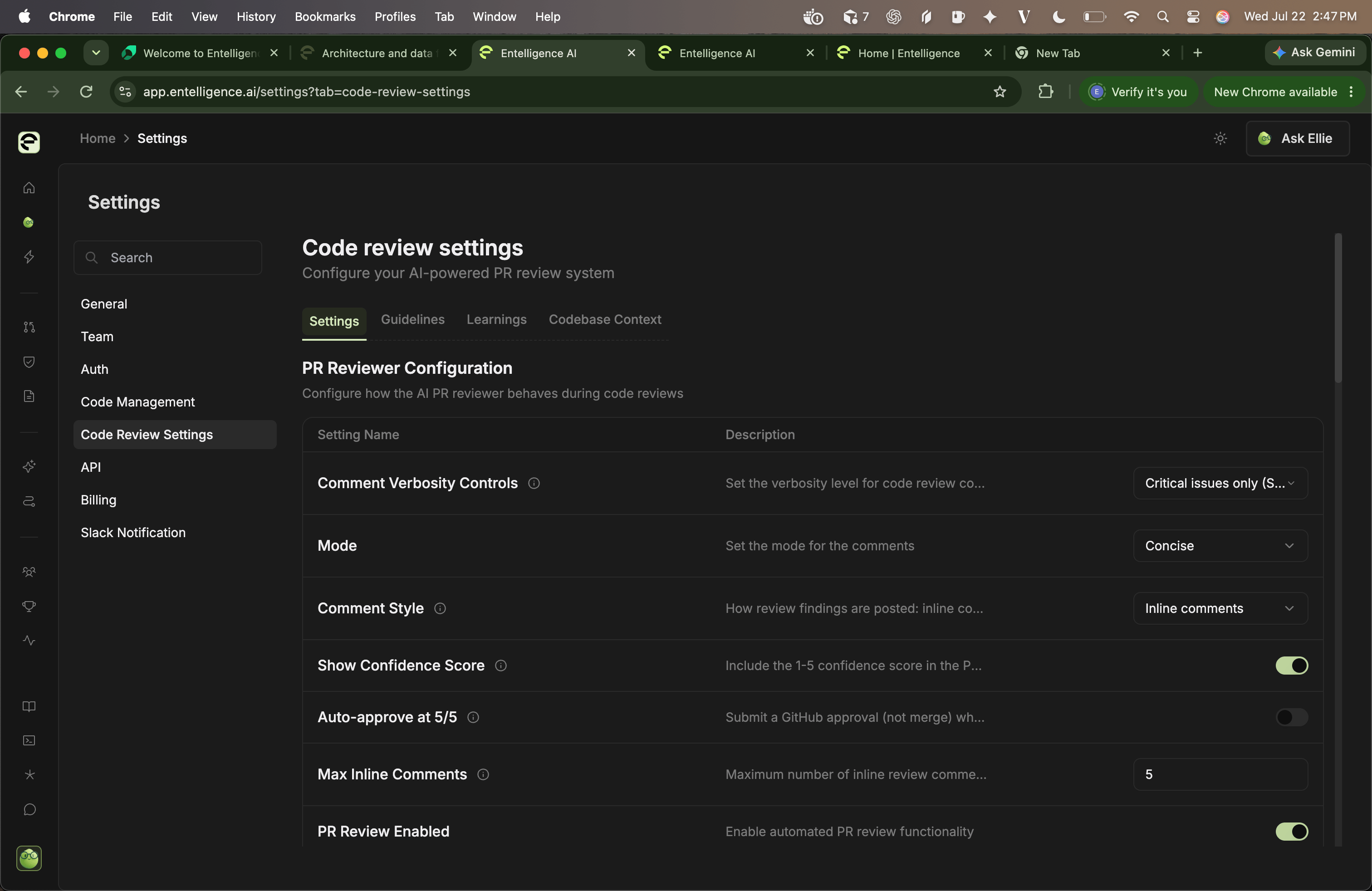Turn off the PR Review Enabled toggle
The width and height of the screenshot is (1372, 891).
[1291, 832]
